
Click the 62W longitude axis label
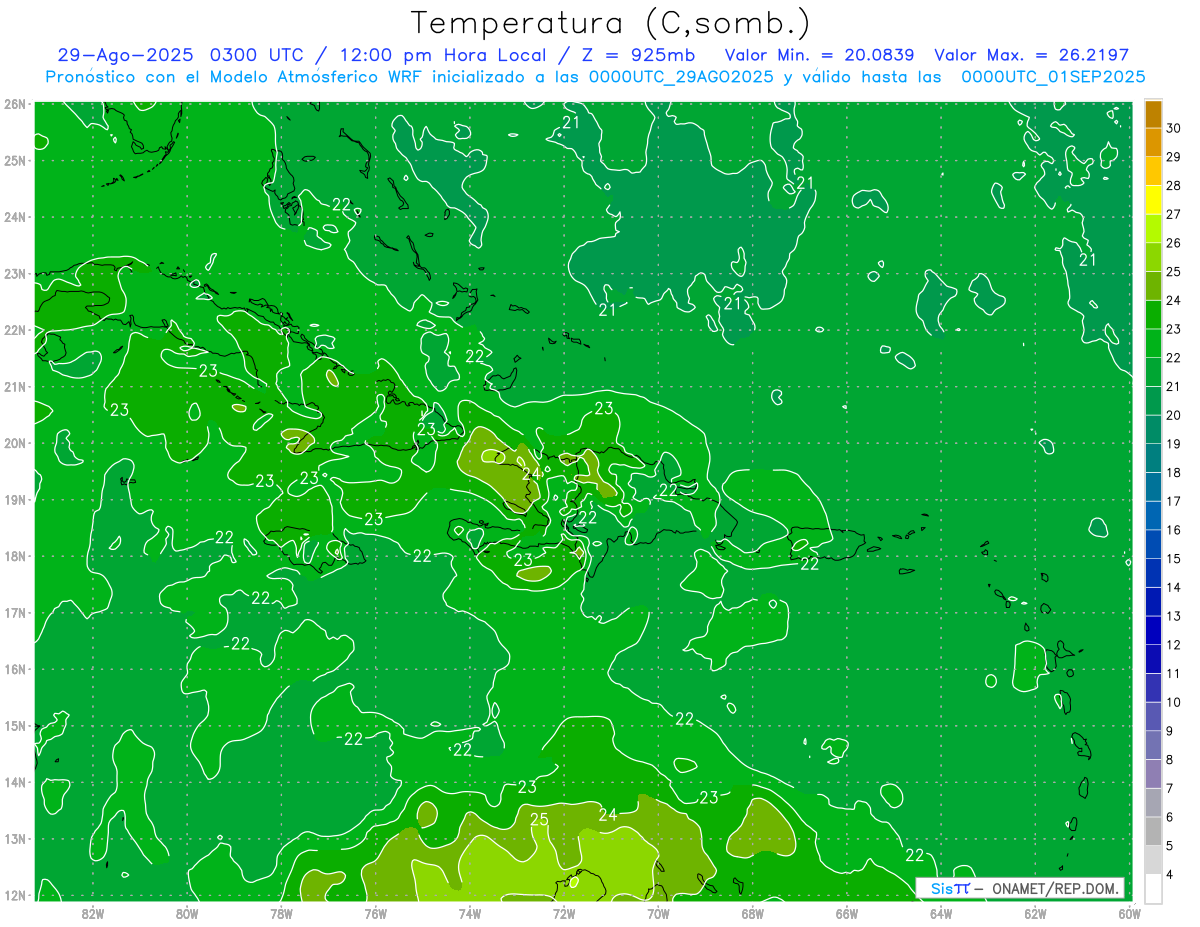point(1035,913)
